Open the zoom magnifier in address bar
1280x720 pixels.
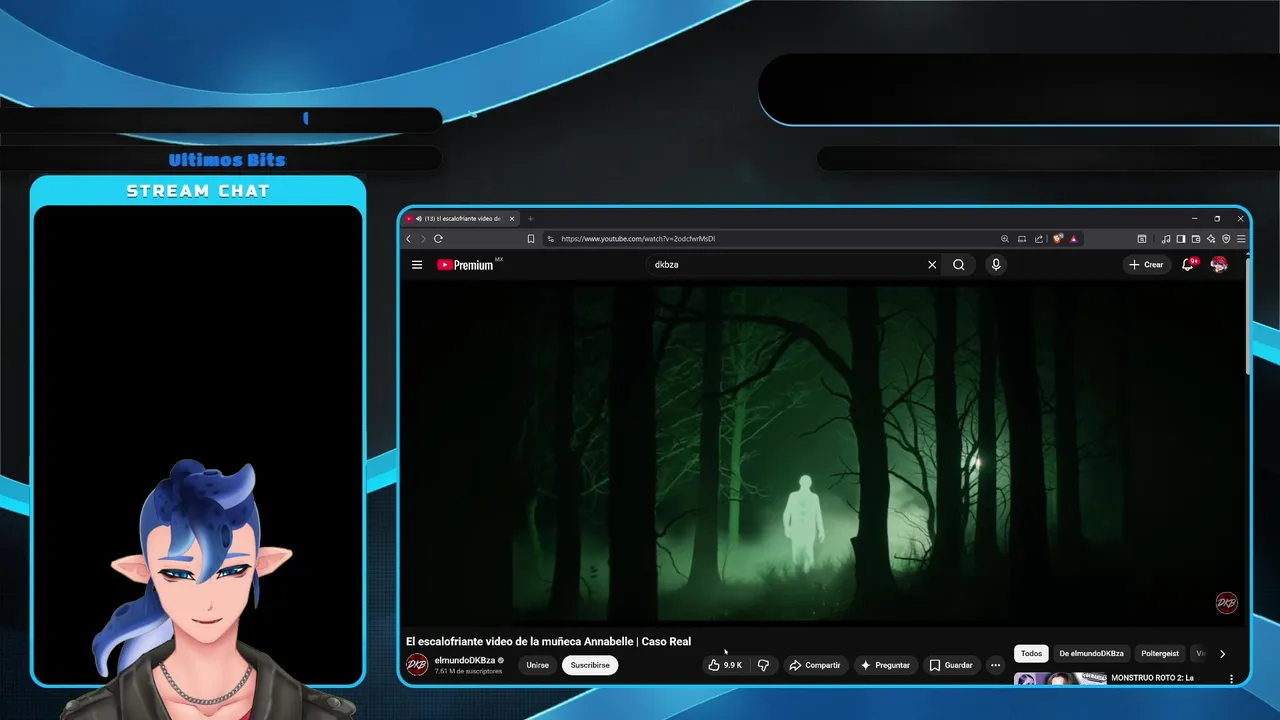[1005, 239]
